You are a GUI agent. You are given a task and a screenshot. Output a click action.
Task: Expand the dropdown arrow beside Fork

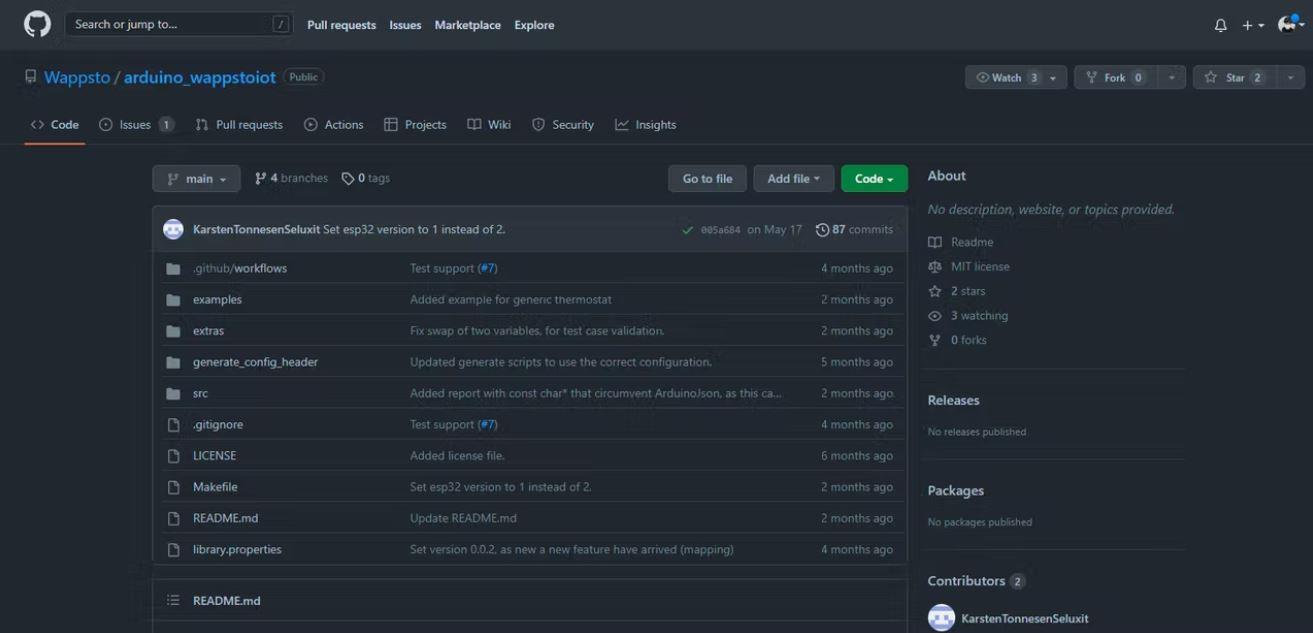click(1172, 77)
